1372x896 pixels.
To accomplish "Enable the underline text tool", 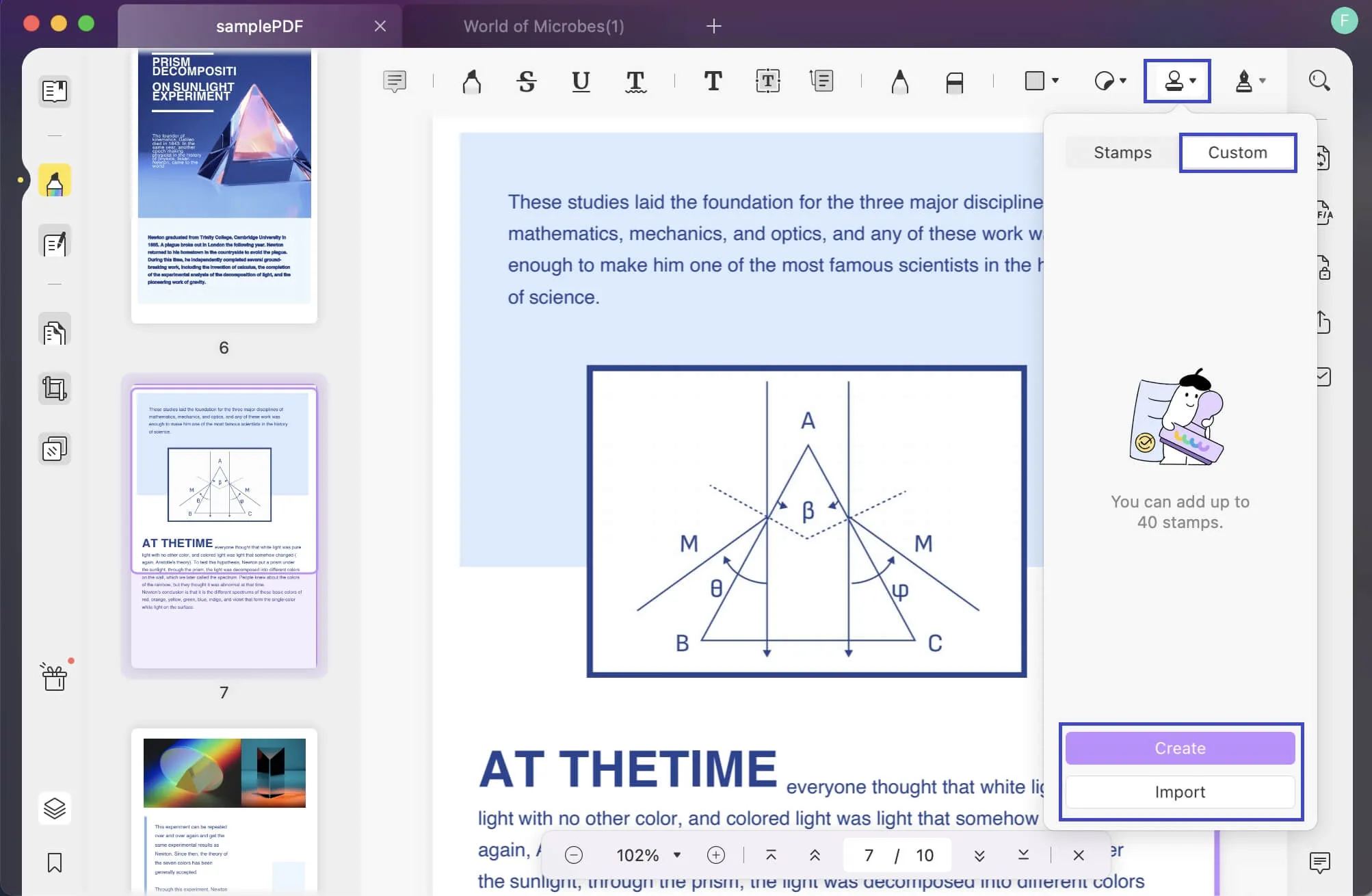I will [x=580, y=80].
